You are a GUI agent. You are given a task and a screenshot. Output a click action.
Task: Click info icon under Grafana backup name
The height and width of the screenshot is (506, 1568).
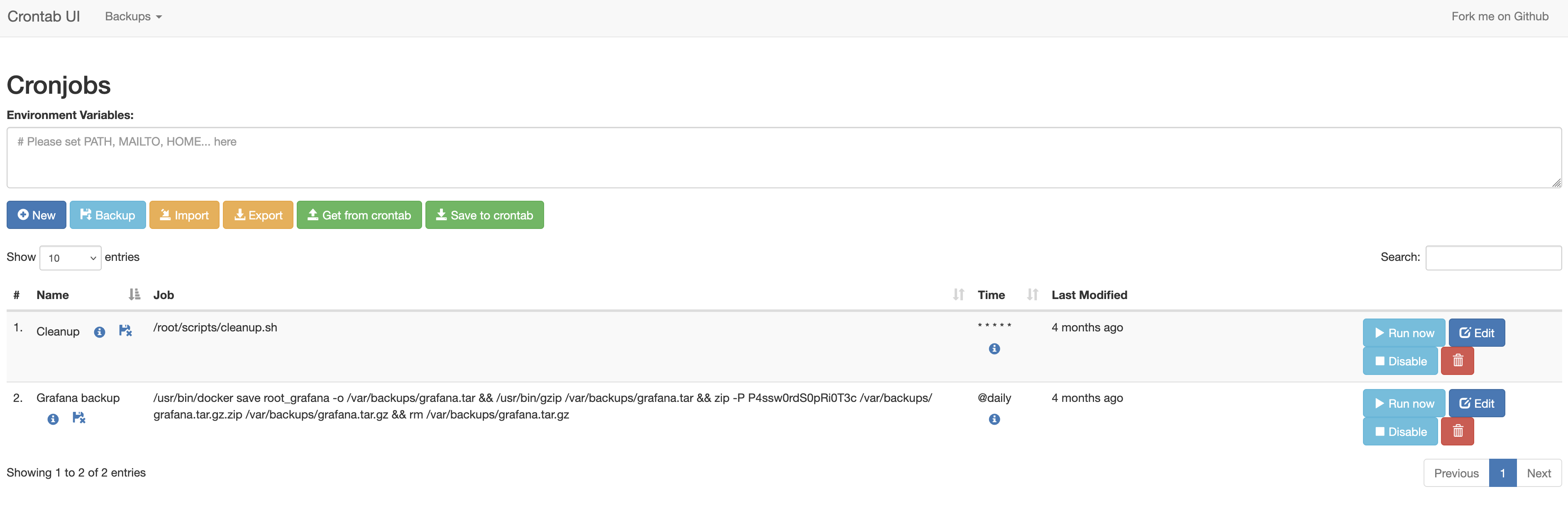pos(53,419)
